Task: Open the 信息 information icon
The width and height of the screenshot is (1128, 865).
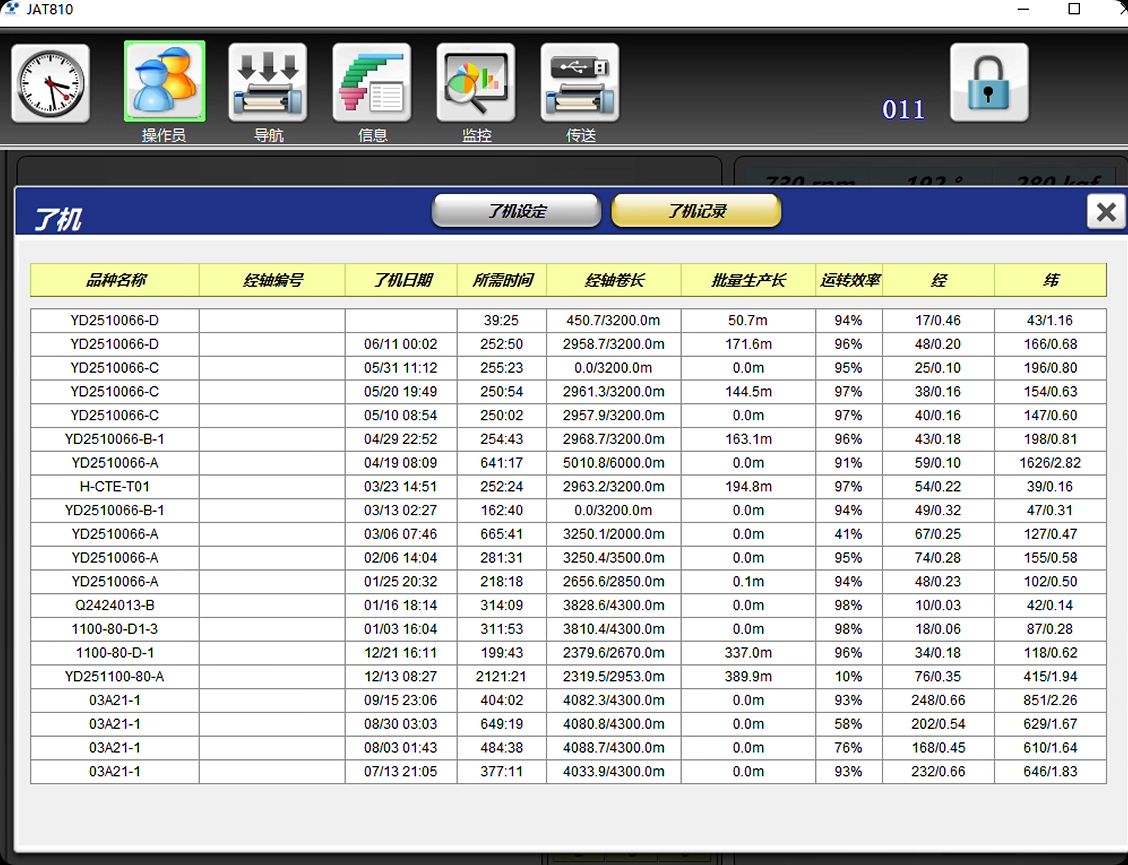Action: [372, 82]
